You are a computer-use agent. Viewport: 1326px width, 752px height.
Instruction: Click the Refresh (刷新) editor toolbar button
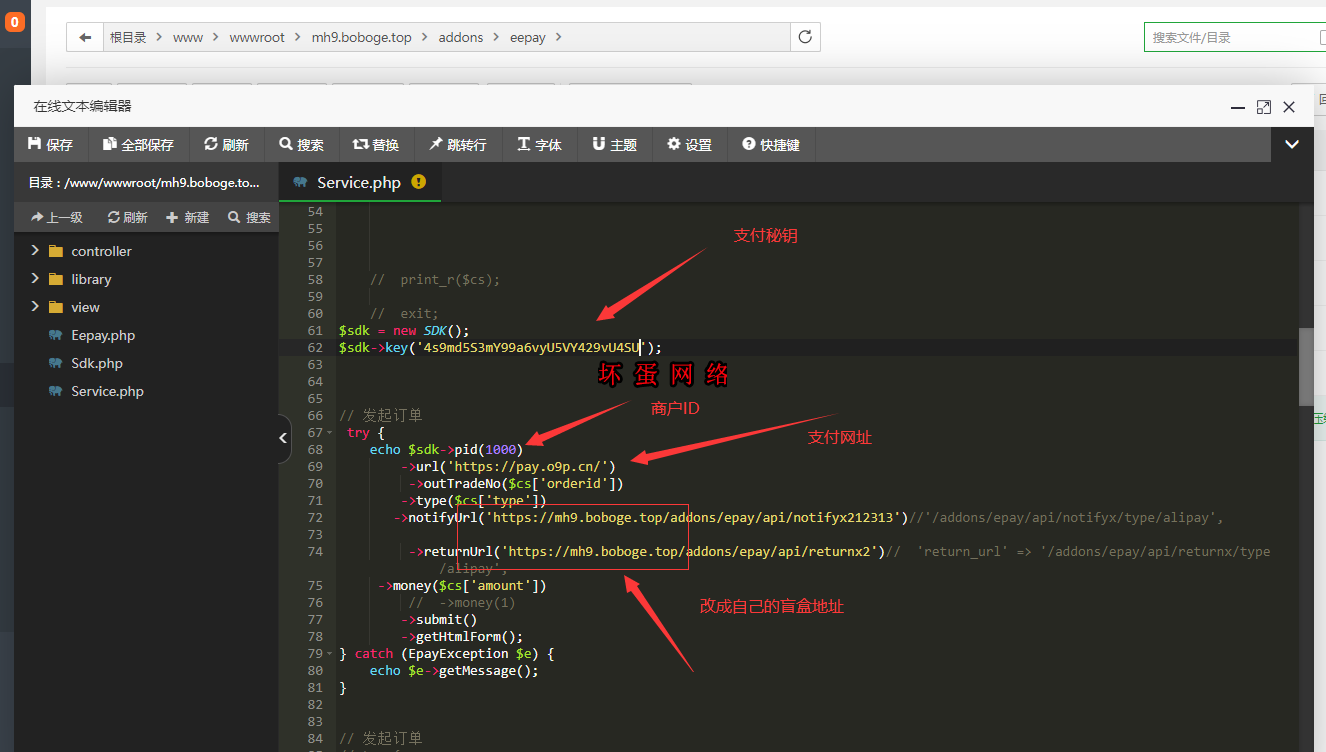tap(226, 145)
